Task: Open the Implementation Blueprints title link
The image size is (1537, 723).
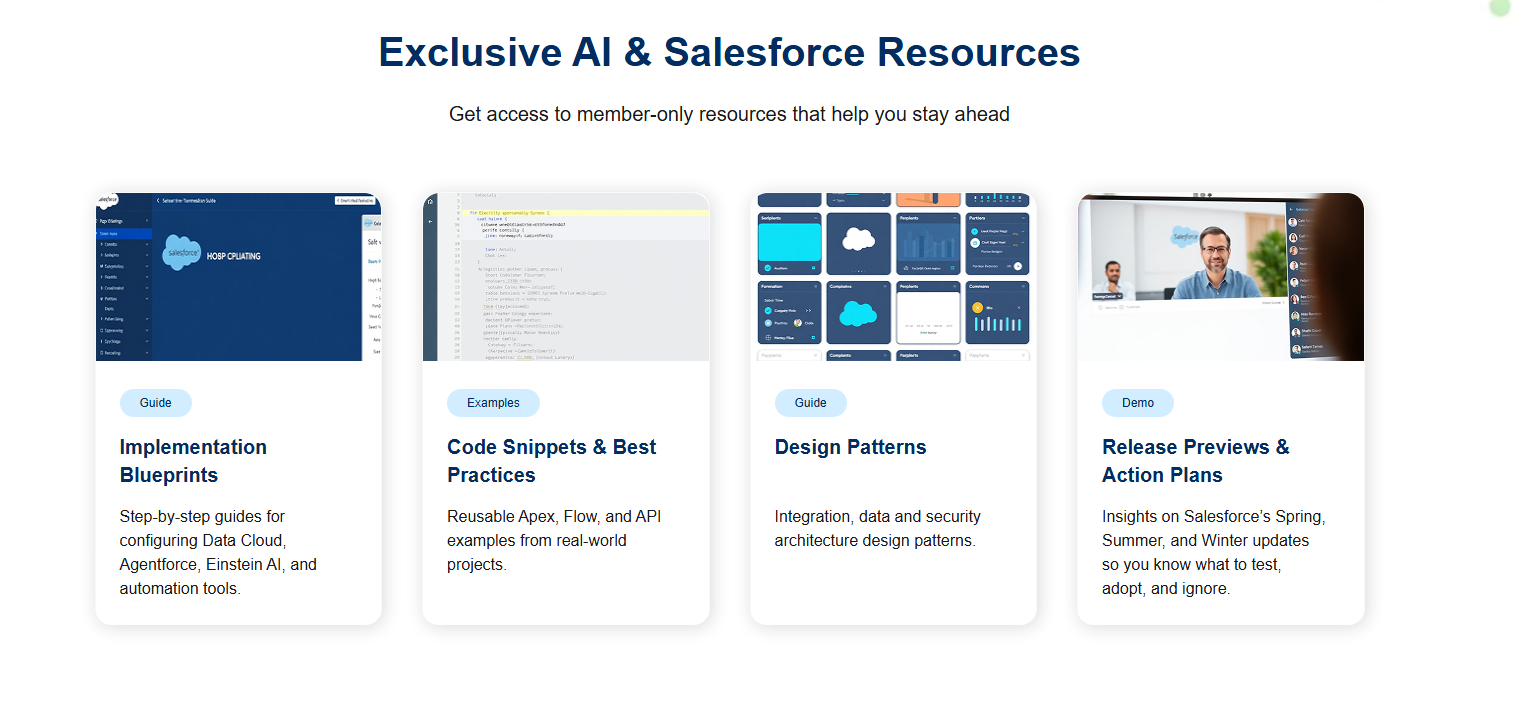Action: click(x=193, y=461)
